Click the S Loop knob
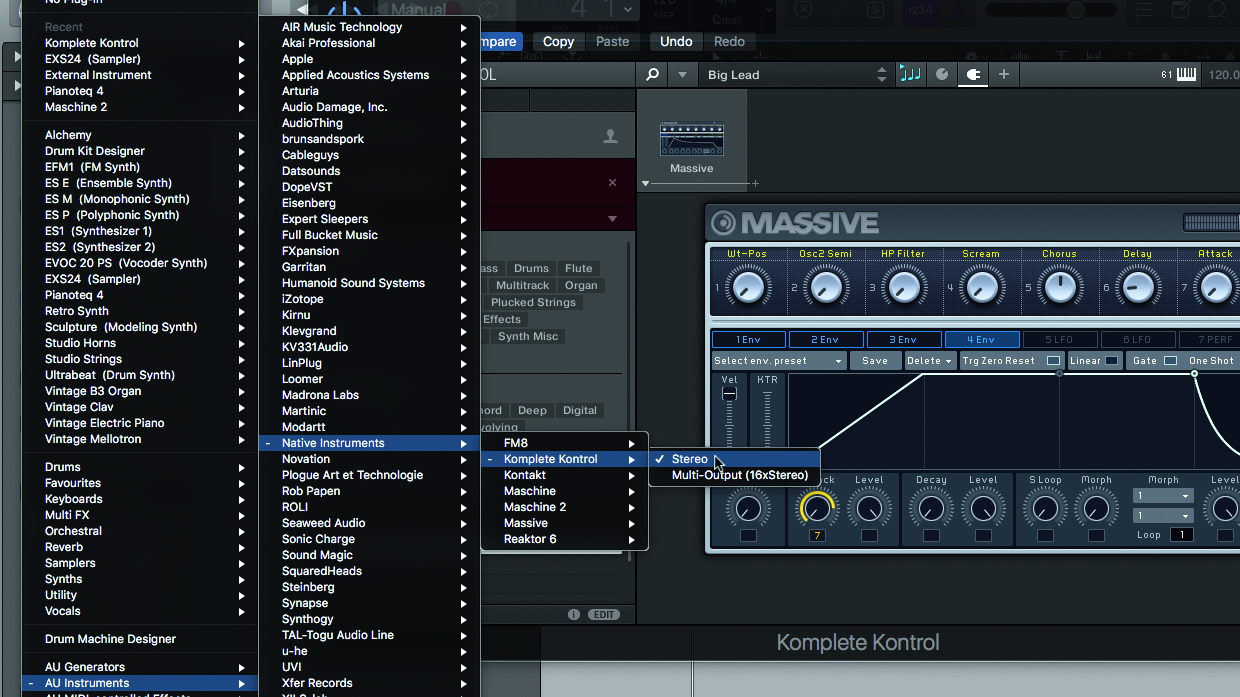 [1045, 509]
